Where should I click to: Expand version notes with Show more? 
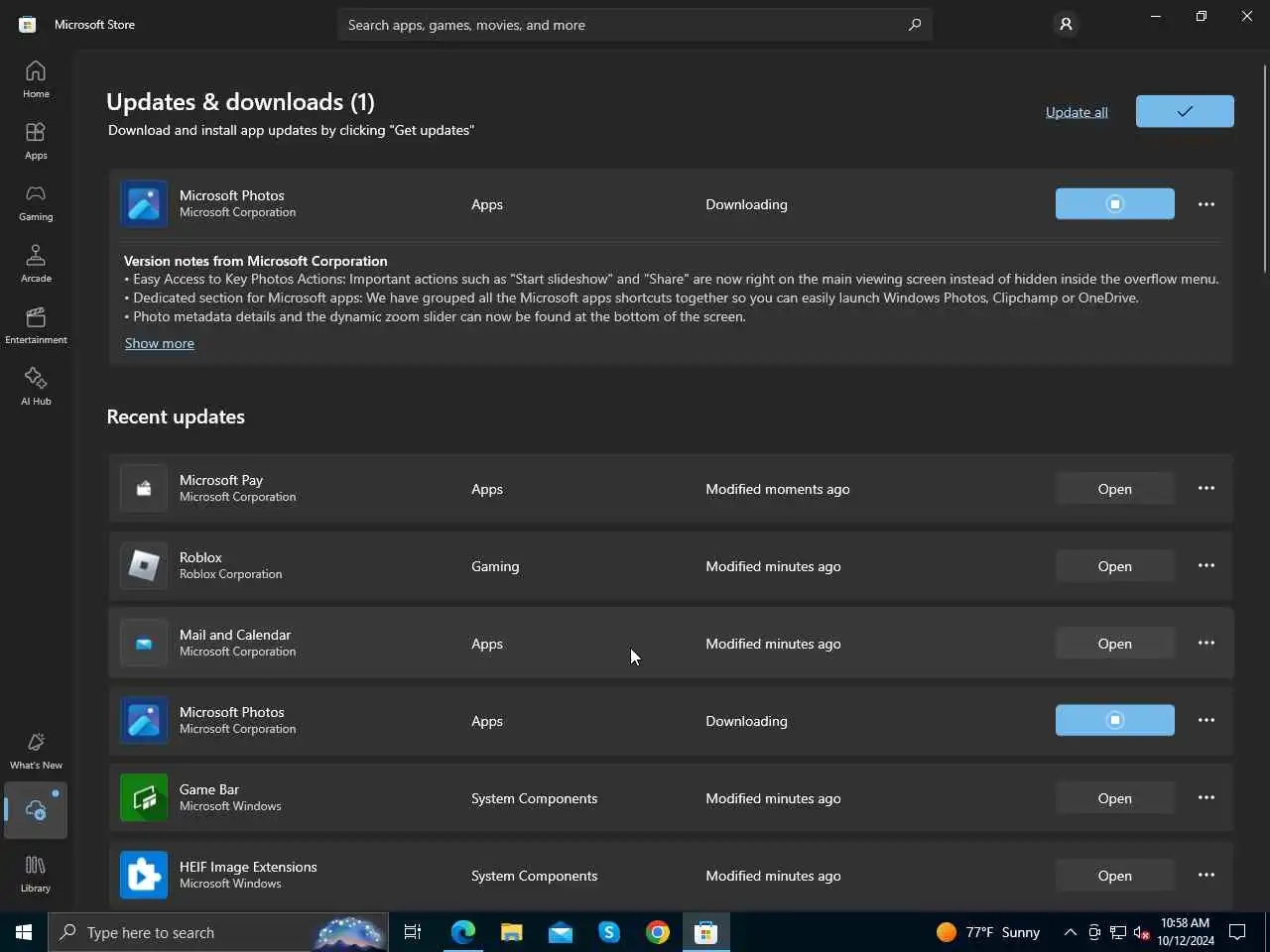click(x=160, y=343)
